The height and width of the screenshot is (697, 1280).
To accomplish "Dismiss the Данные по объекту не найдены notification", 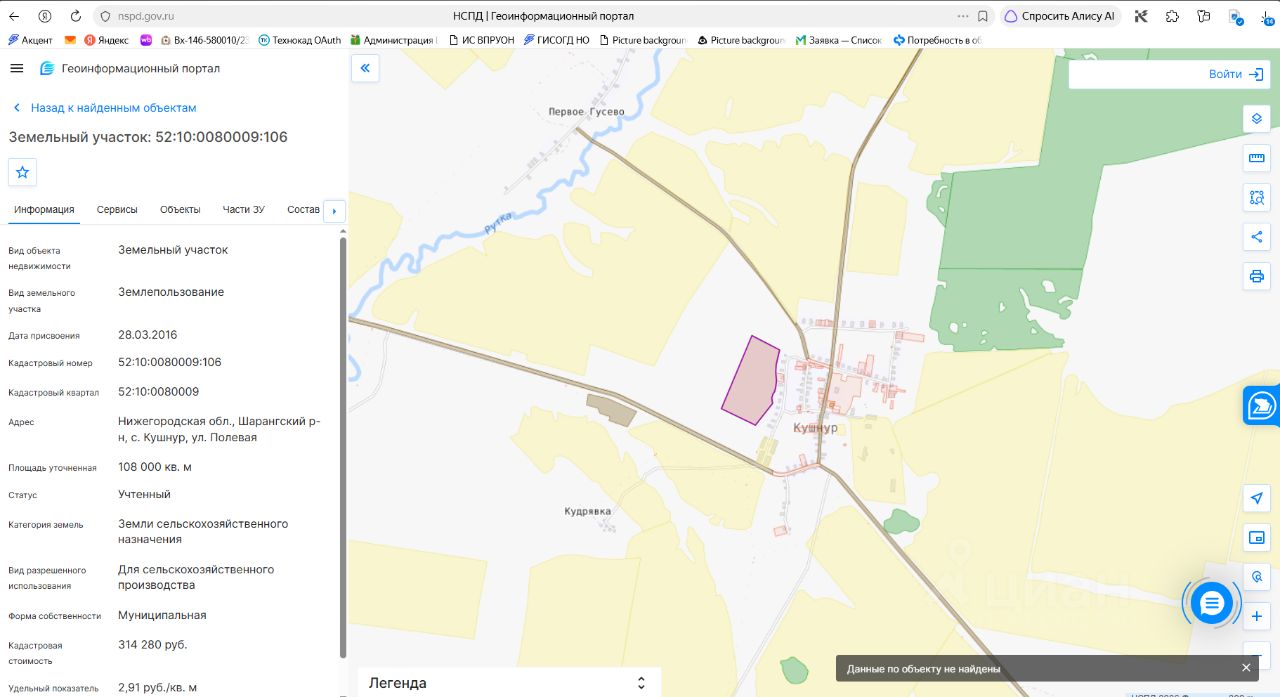I will (1246, 668).
